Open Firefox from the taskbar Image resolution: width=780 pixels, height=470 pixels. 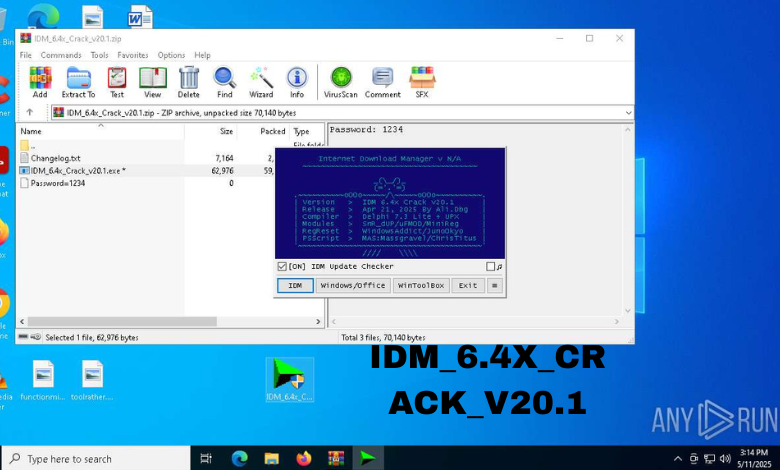click(x=303, y=458)
